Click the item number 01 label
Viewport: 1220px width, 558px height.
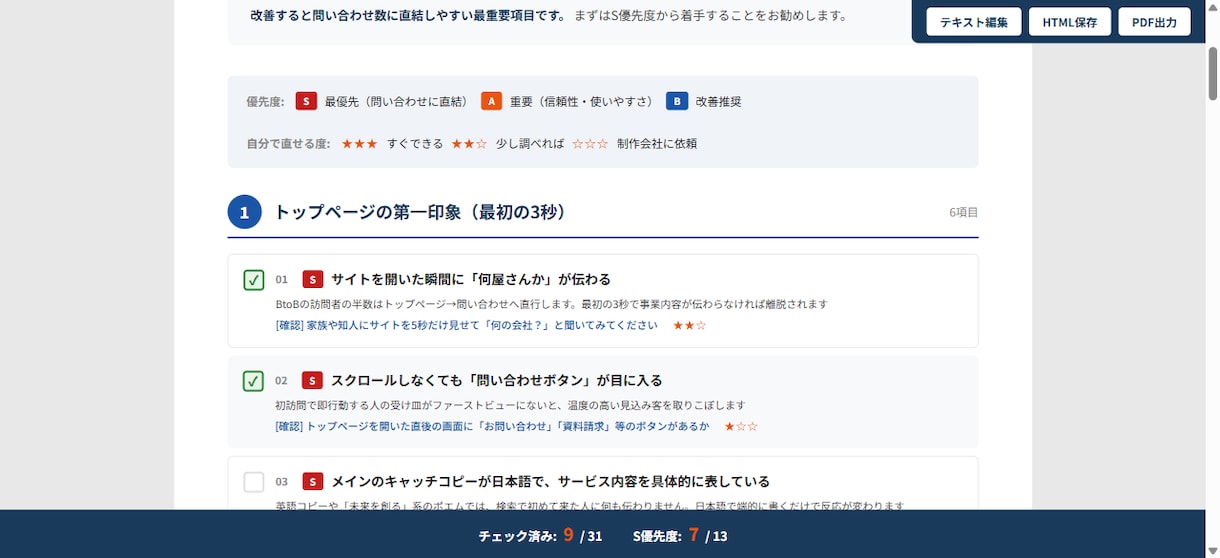pyautogui.click(x=282, y=280)
